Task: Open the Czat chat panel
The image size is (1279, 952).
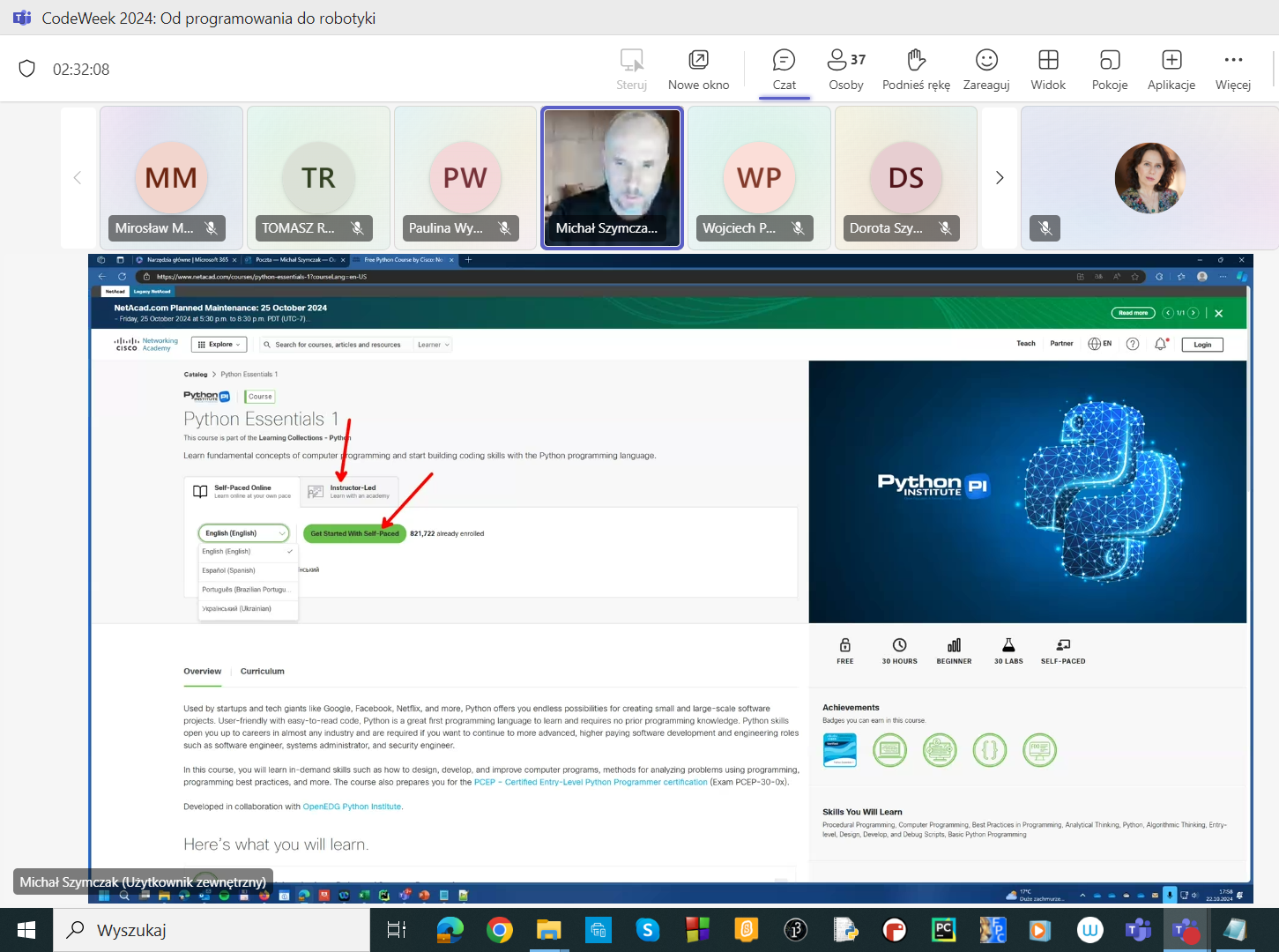Action: tap(784, 70)
